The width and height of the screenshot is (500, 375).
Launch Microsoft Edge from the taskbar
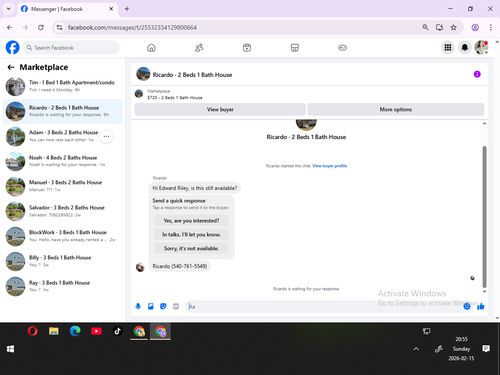tap(75, 331)
